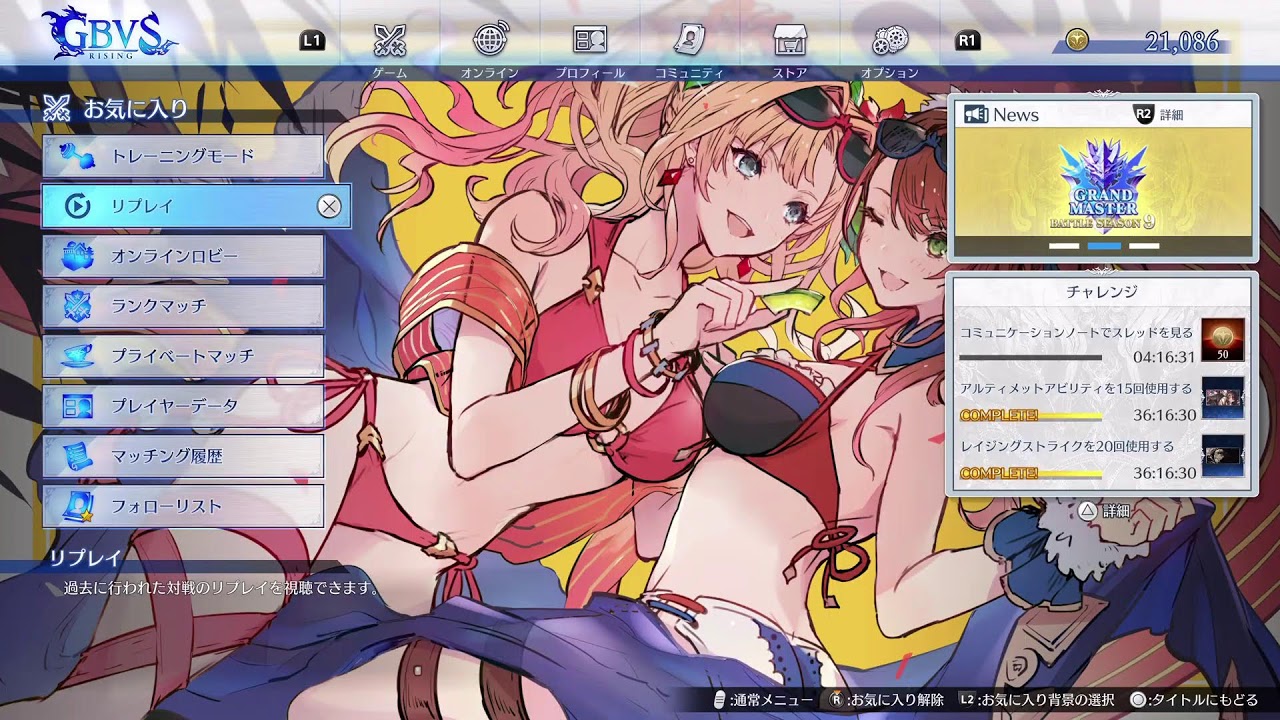The width and height of the screenshot is (1280, 720).
Task: Select the highlighted blue News page indicator
Action: tap(1104, 245)
